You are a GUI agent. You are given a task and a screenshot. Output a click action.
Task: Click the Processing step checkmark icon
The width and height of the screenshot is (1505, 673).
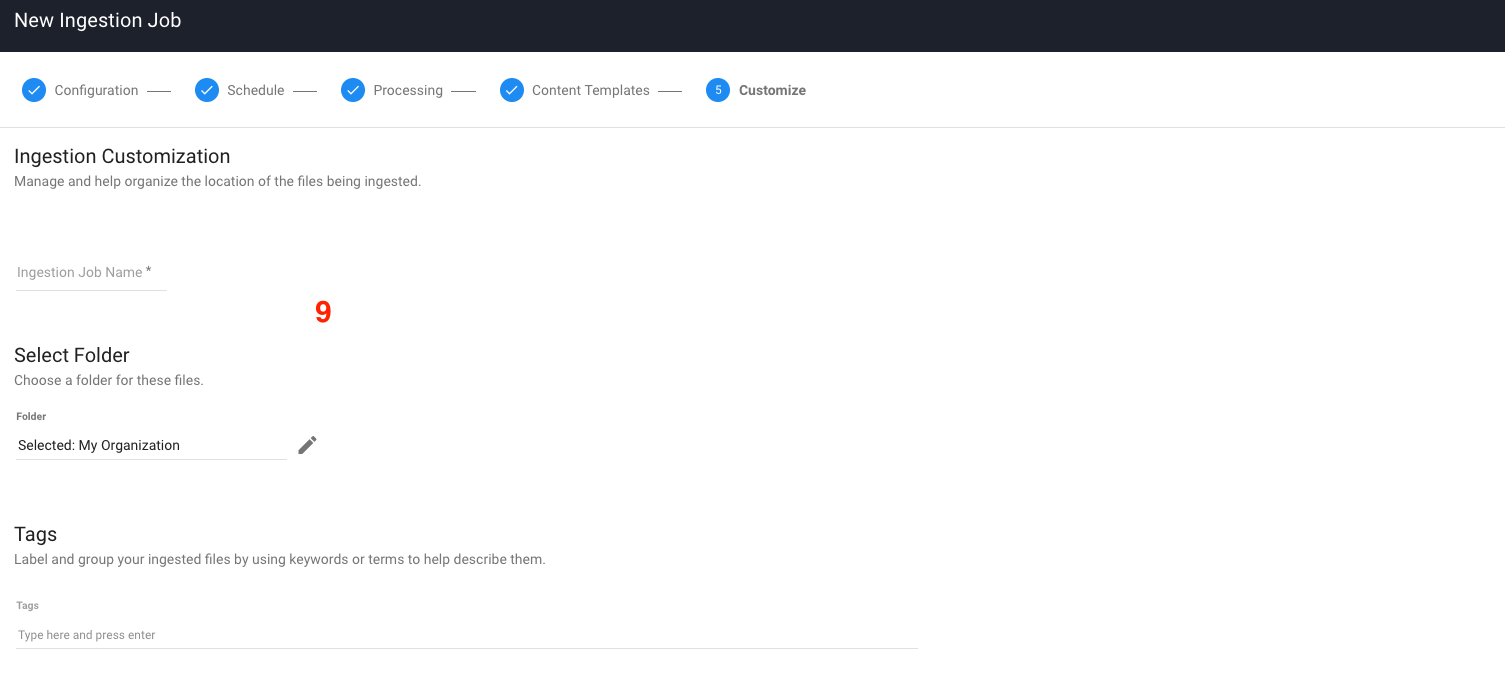[353, 90]
